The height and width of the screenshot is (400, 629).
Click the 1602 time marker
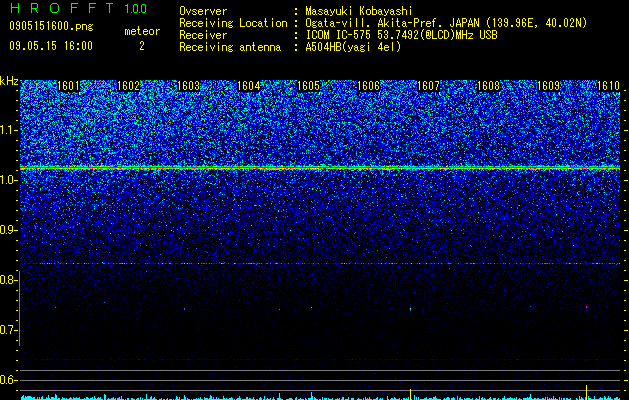point(128,86)
